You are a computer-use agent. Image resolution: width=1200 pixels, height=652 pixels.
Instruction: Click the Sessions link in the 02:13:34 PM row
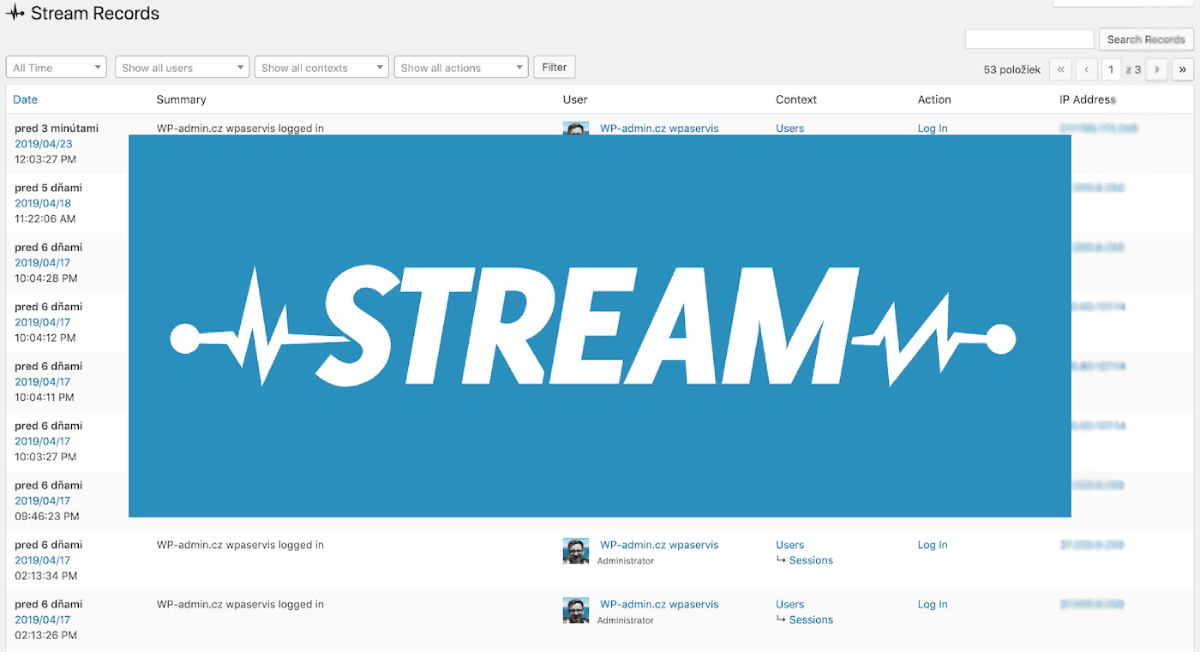[811, 560]
